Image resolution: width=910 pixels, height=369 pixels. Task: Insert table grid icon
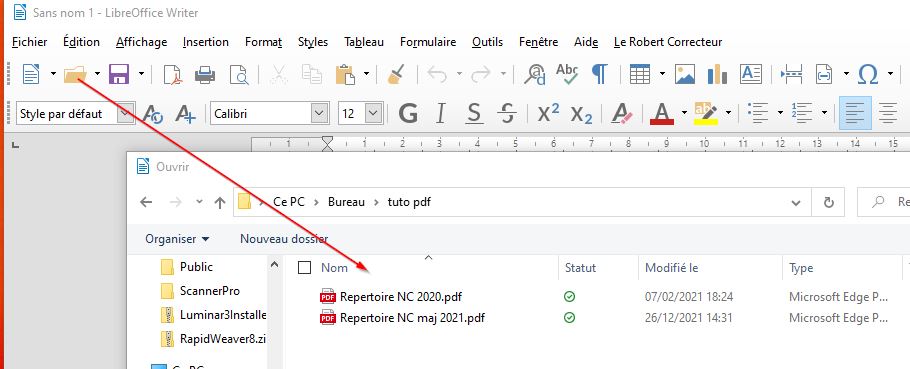point(640,74)
